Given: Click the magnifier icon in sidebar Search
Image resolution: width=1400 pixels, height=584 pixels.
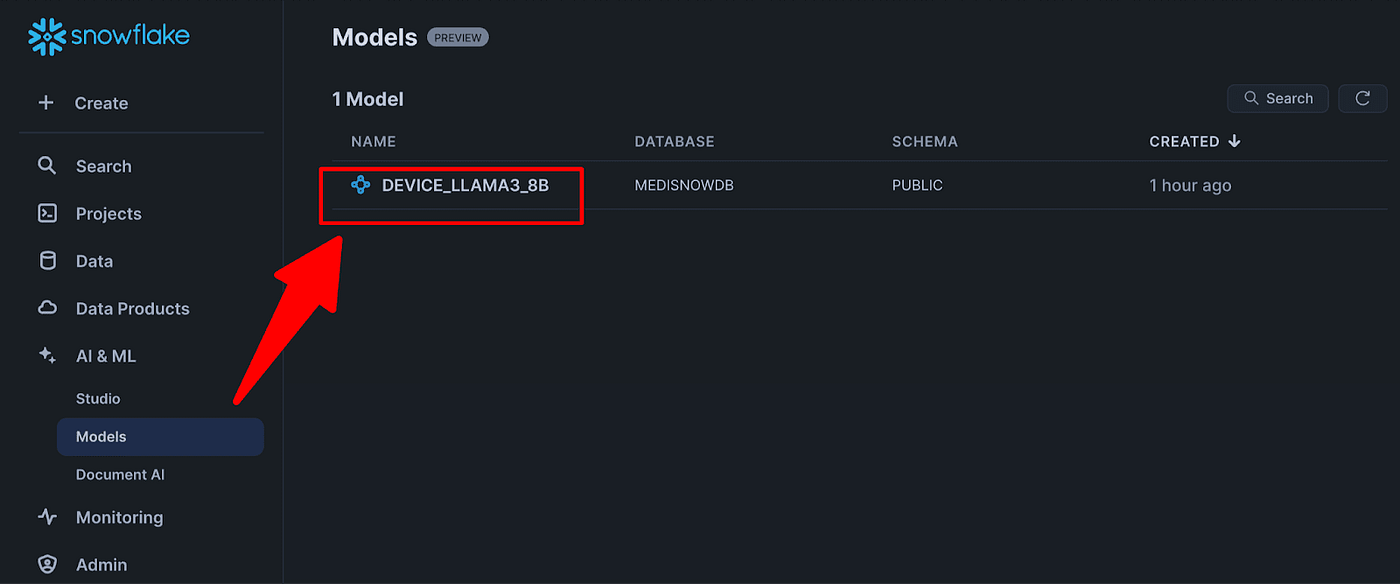Looking at the screenshot, I should point(47,166).
